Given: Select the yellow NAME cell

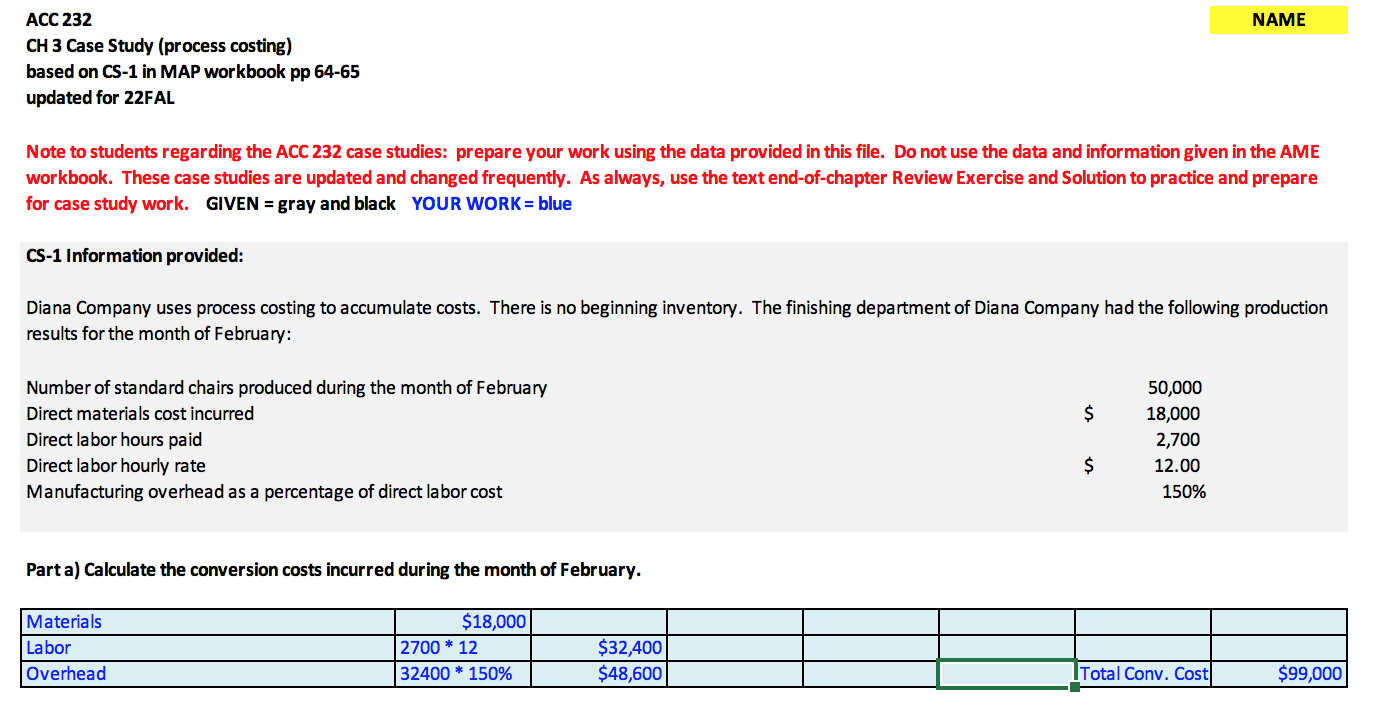Looking at the screenshot, I should [1278, 19].
